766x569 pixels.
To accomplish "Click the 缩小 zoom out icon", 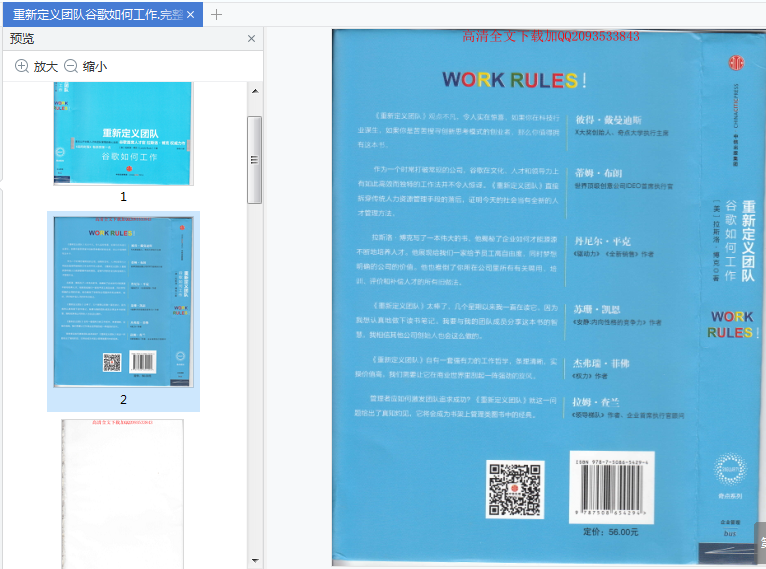I will 71,66.
